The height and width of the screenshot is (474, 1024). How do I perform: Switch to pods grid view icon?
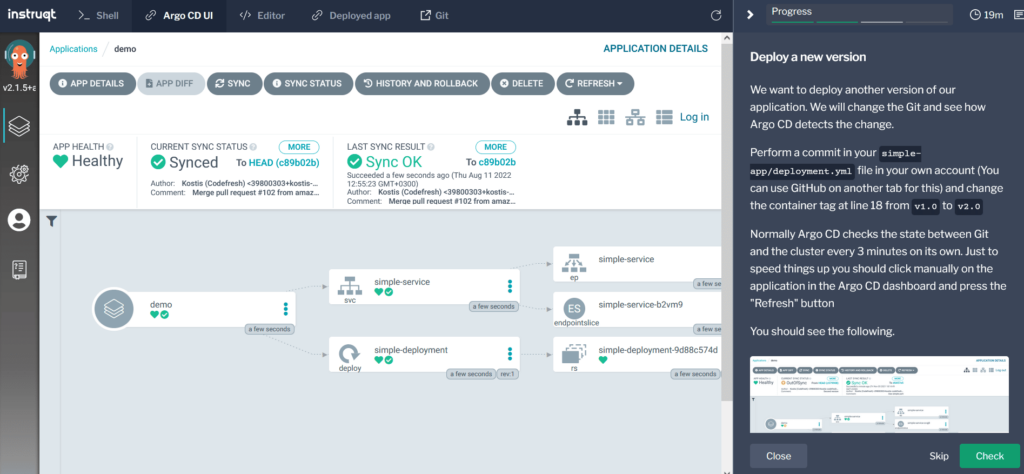click(606, 117)
